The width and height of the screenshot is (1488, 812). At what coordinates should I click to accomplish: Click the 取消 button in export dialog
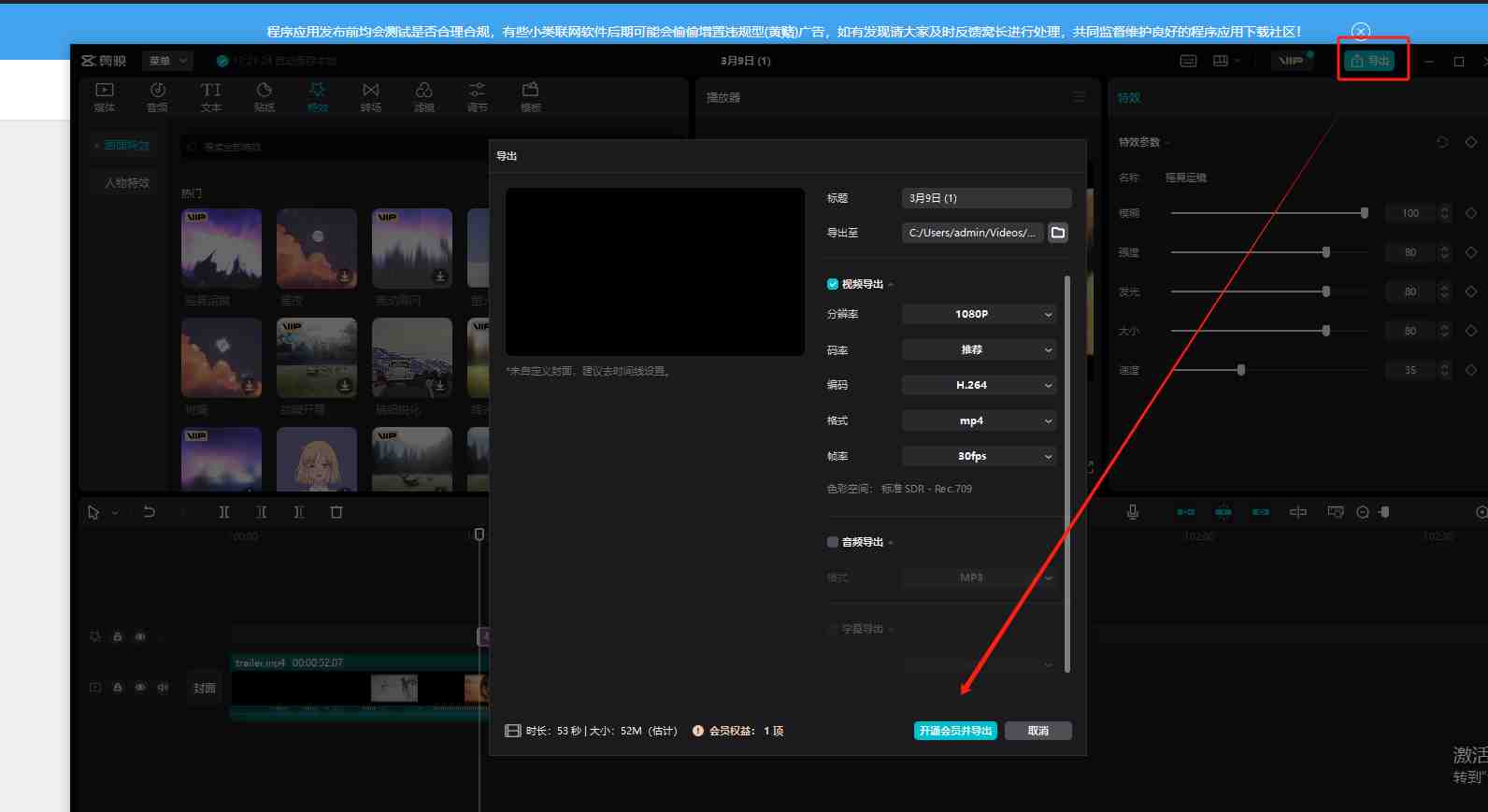click(1038, 731)
